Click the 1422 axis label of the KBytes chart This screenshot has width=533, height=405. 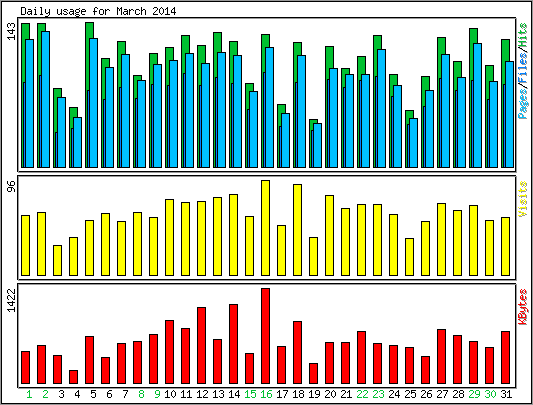(12, 300)
